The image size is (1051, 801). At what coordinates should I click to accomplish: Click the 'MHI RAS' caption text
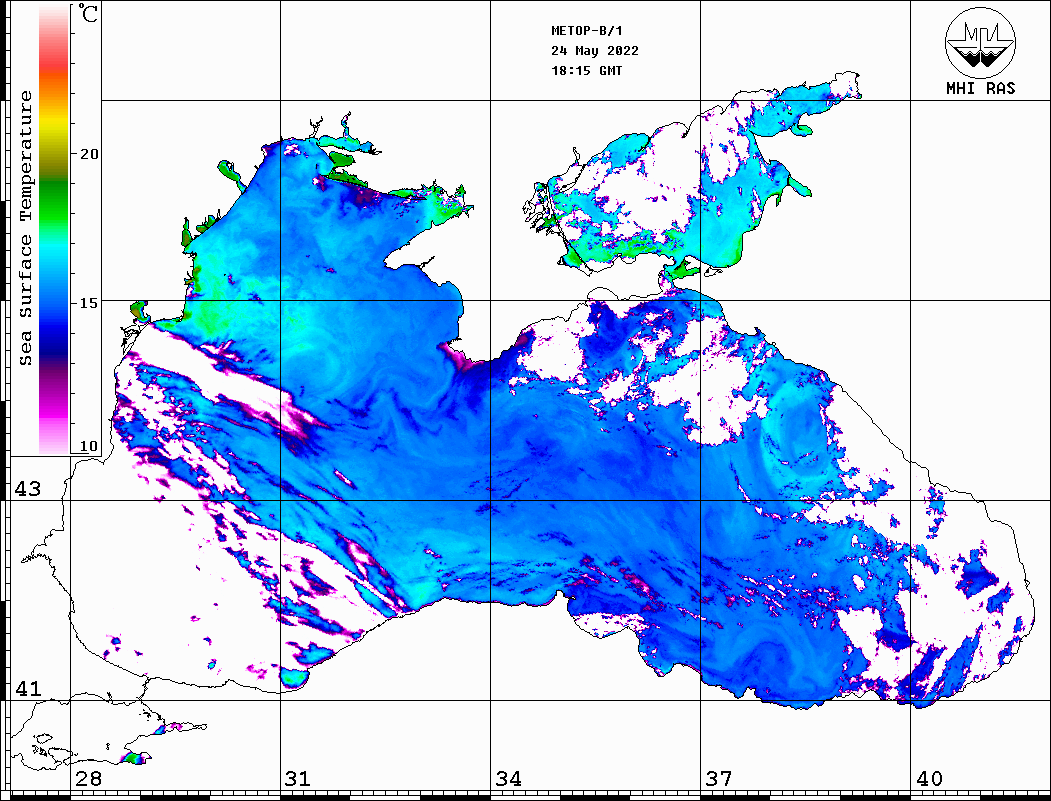(x=981, y=88)
